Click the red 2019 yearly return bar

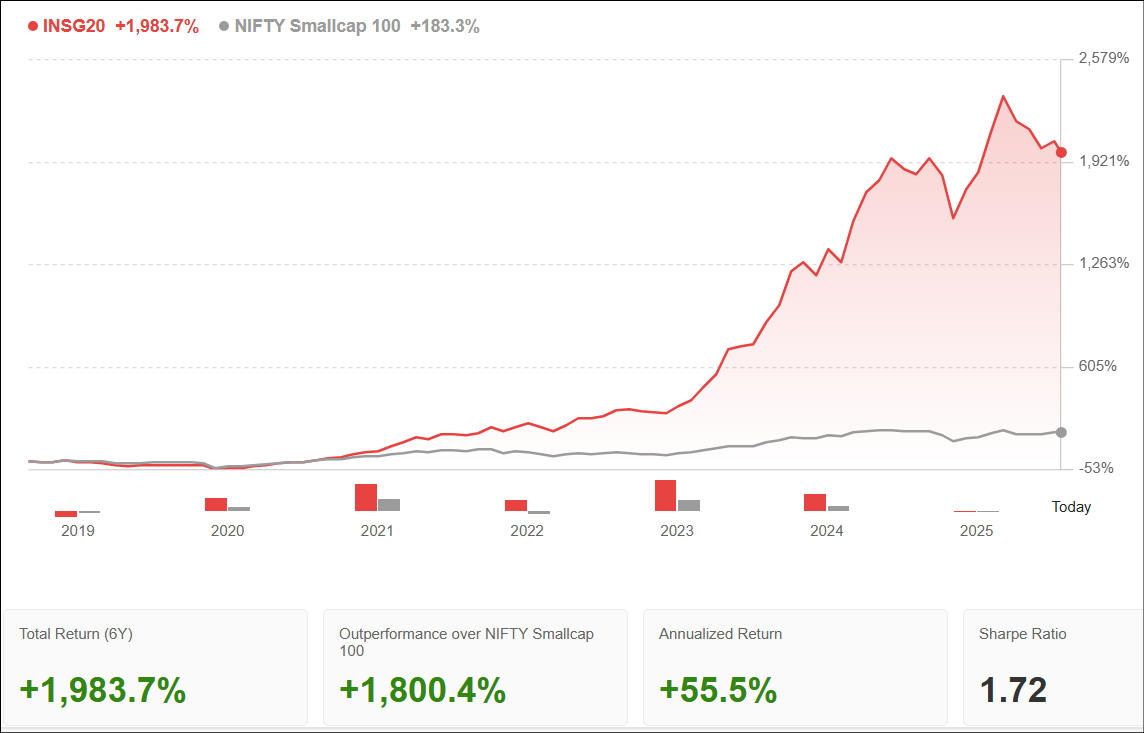click(66, 514)
